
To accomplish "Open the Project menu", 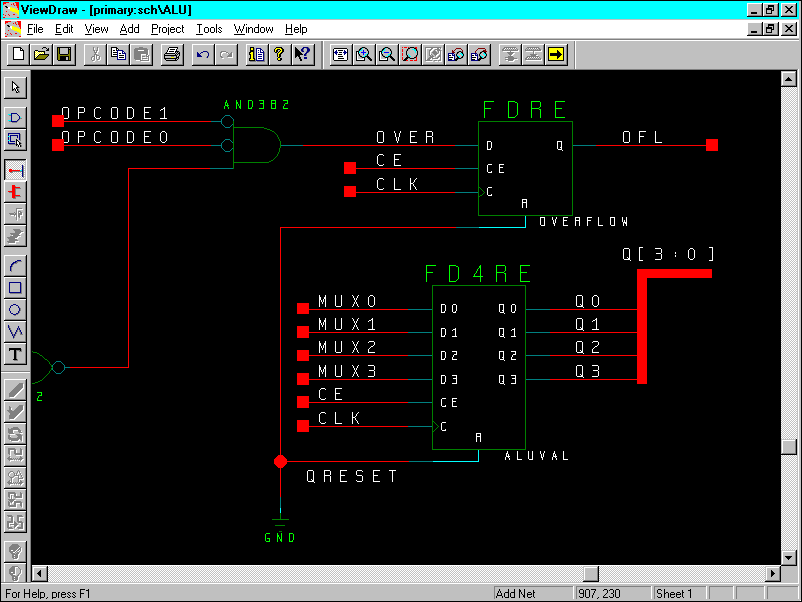I will [x=167, y=29].
